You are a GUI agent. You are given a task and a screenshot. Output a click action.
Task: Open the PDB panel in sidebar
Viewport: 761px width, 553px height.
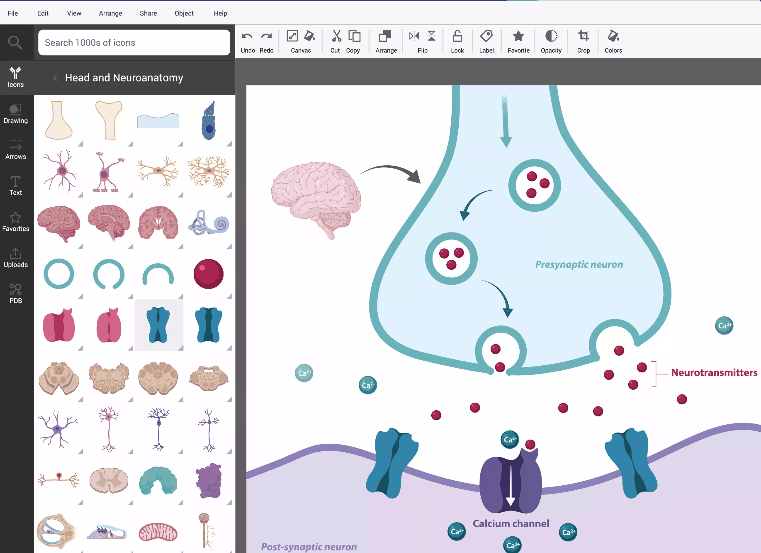click(x=15, y=293)
